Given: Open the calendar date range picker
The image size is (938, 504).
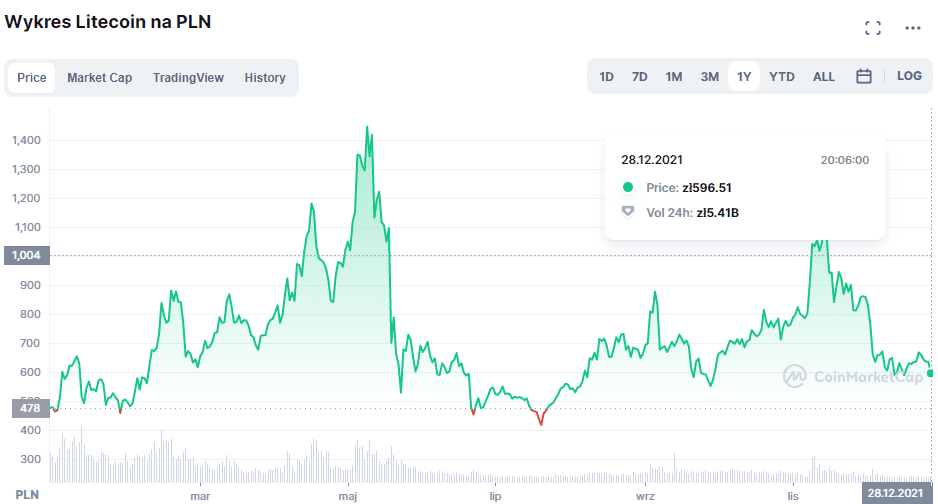Looking at the screenshot, I should 864,77.
